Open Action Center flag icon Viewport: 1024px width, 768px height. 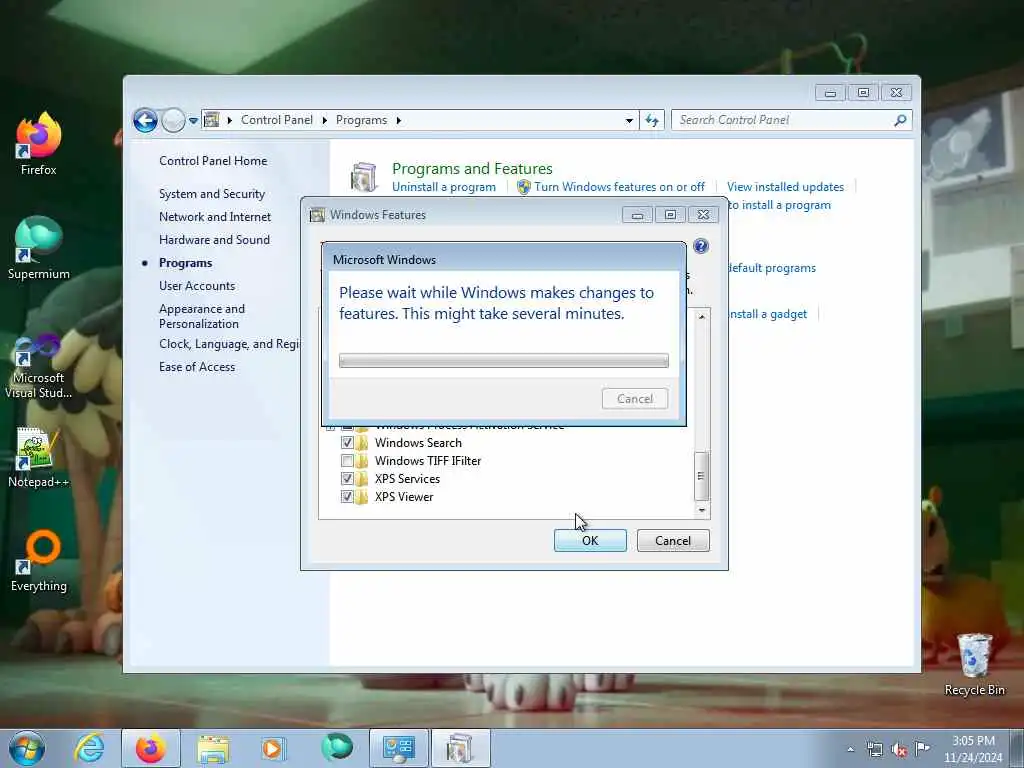tap(922, 748)
